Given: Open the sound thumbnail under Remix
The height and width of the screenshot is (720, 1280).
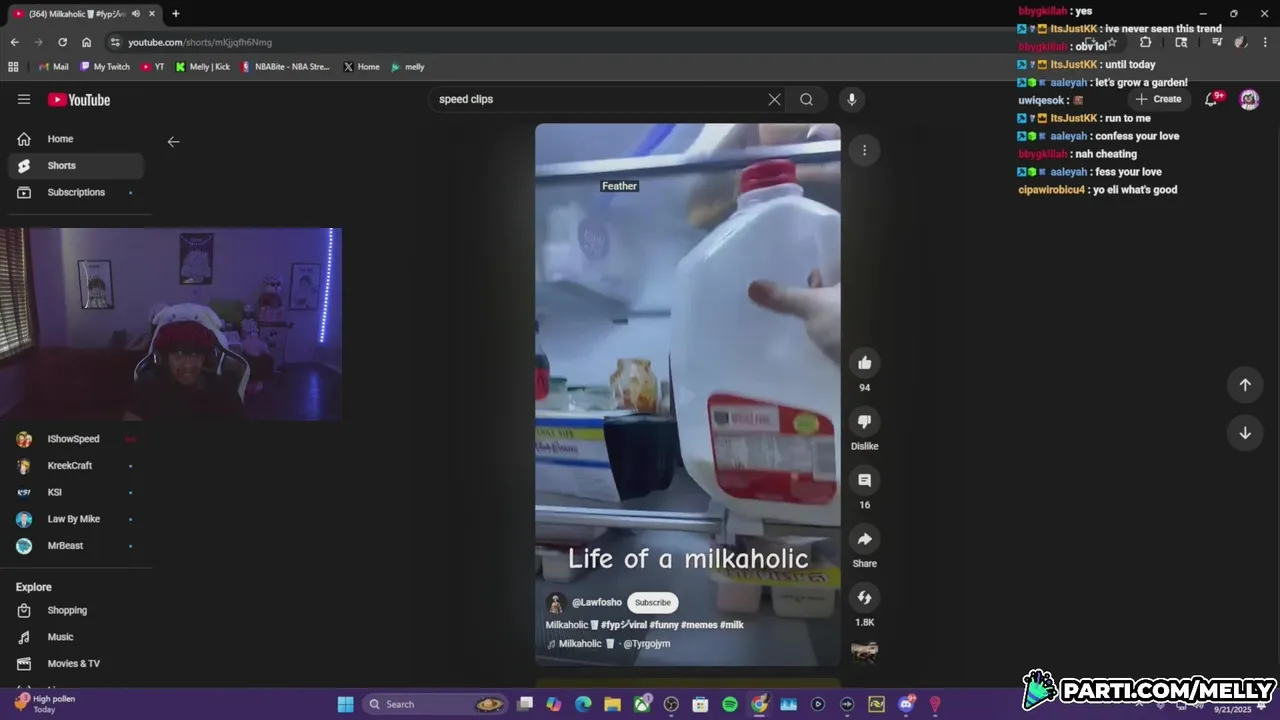Looking at the screenshot, I should pos(864,653).
